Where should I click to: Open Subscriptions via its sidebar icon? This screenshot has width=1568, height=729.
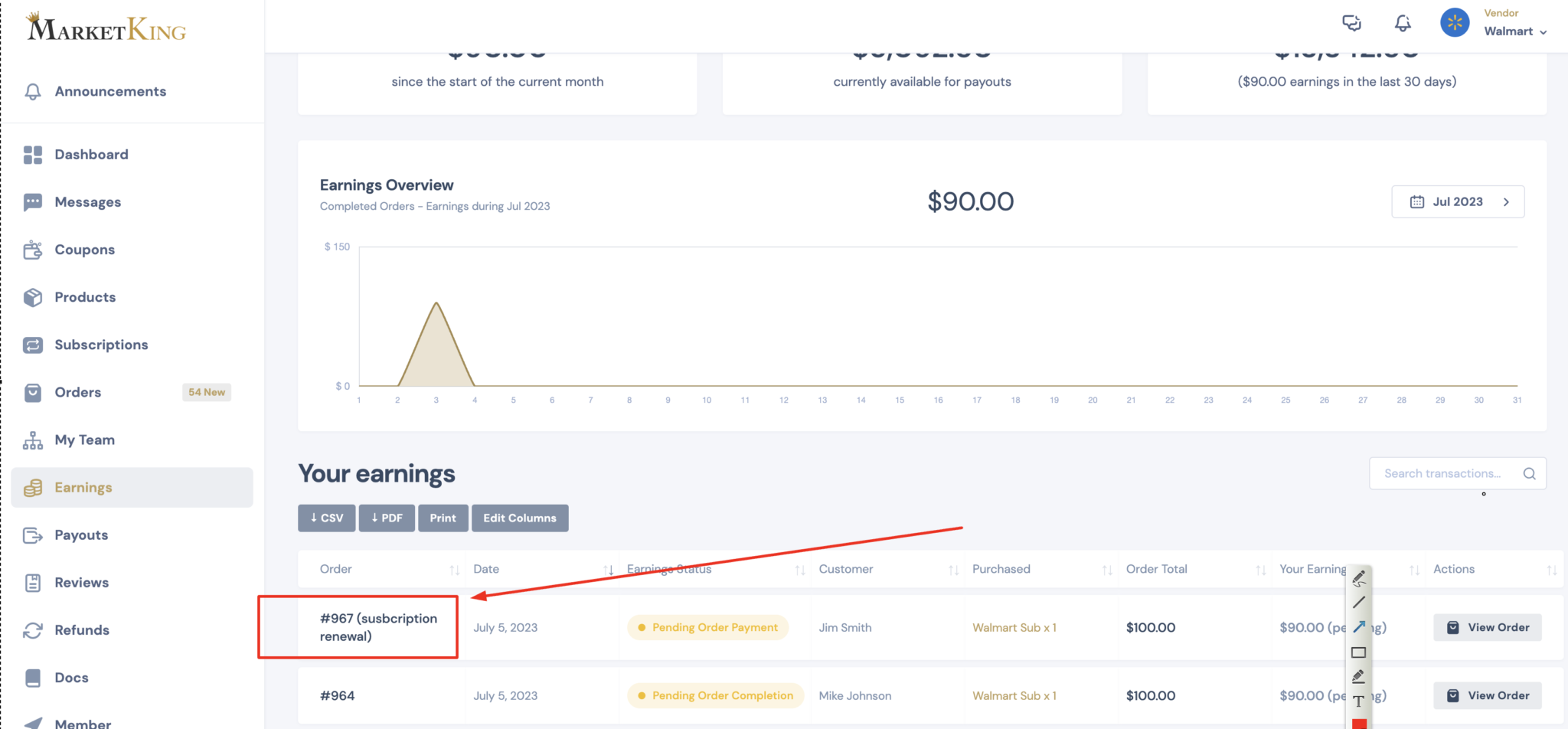(x=32, y=345)
